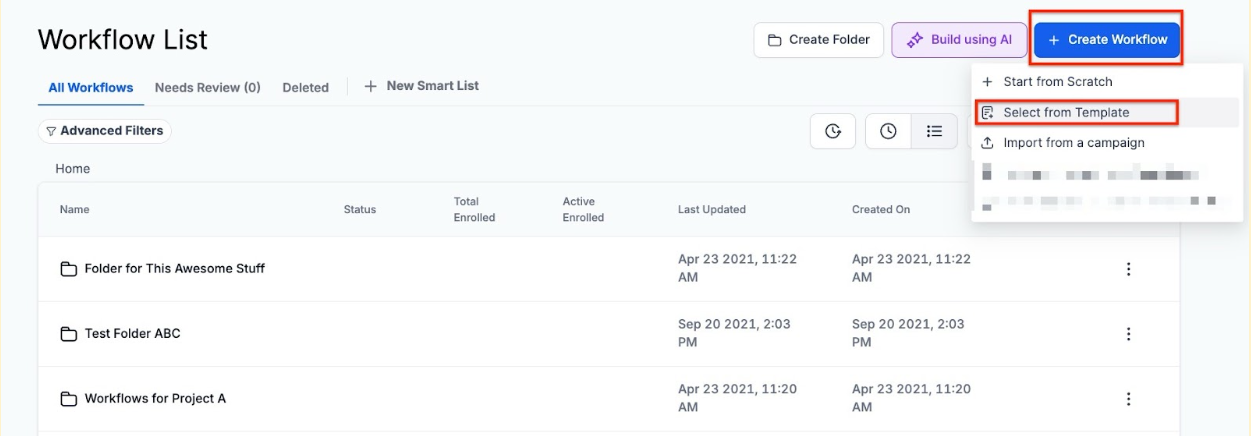1251x436 pixels.
Task: Click folder icon beside Workflows for Project A
Action: coord(69,399)
